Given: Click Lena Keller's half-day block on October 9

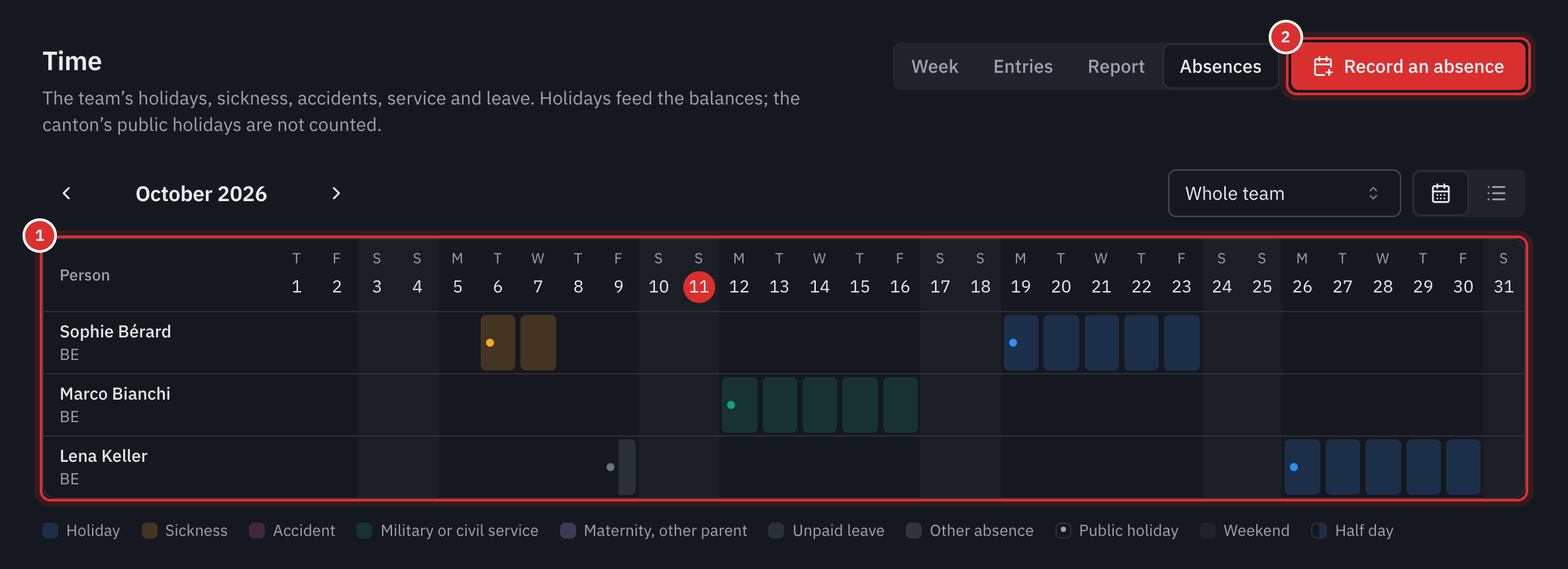Looking at the screenshot, I should pyautogui.click(x=627, y=467).
